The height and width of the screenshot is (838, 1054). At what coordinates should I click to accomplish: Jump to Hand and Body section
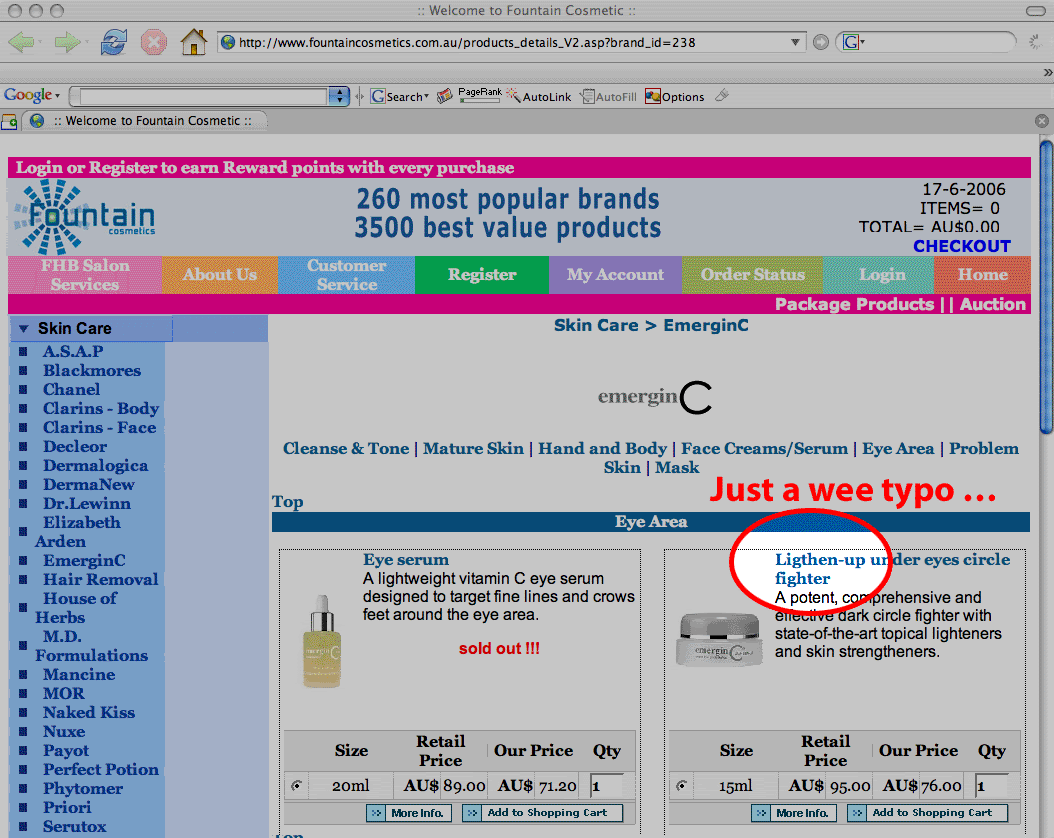tap(602, 448)
